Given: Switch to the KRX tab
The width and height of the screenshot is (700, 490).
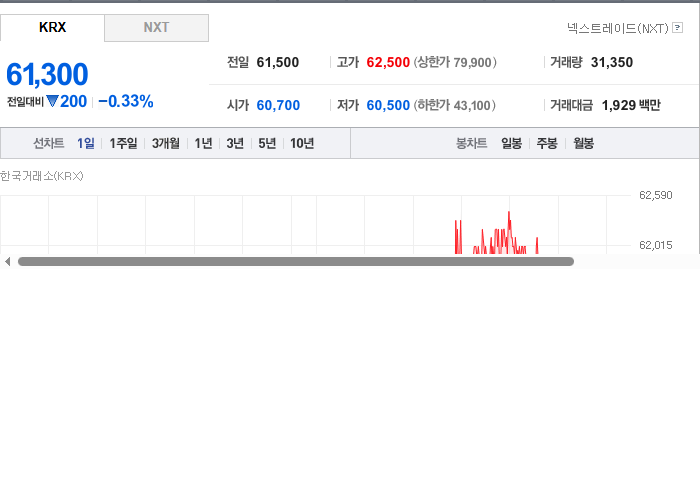Looking at the screenshot, I should pyautogui.click(x=52, y=28).
